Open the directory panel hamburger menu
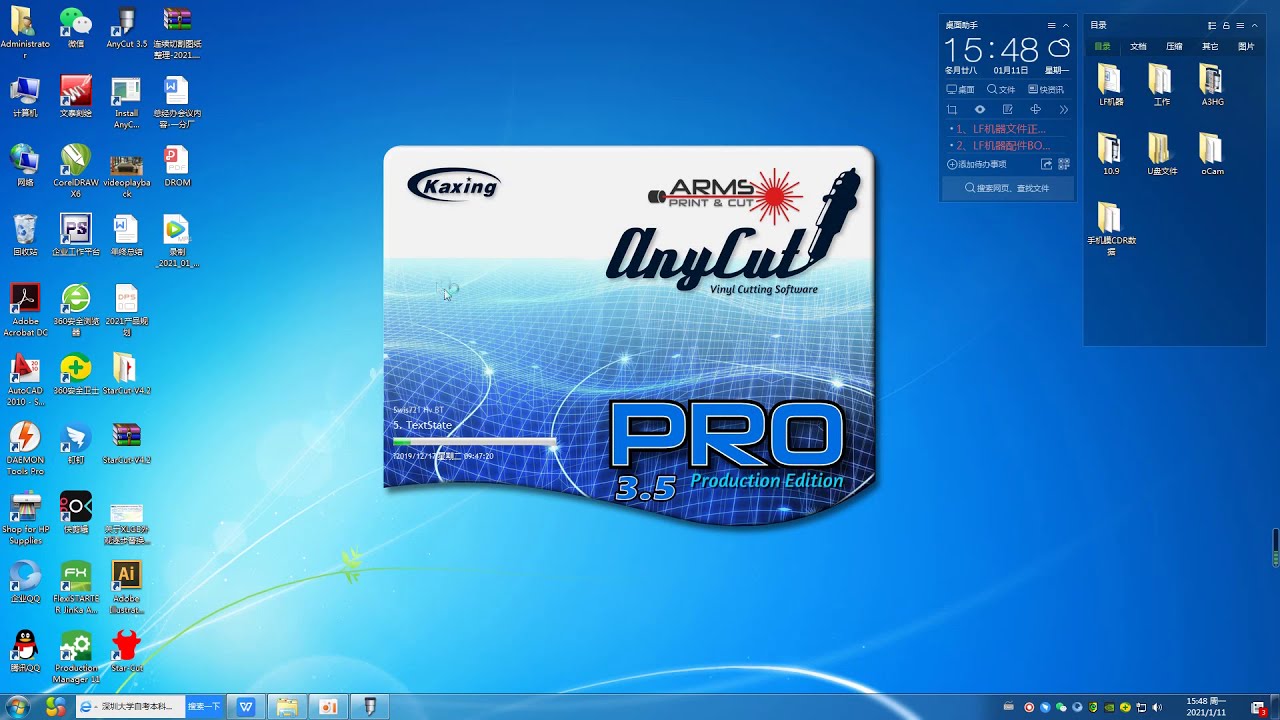Viewport: 1280px width, 720px height. point(1241,26)
